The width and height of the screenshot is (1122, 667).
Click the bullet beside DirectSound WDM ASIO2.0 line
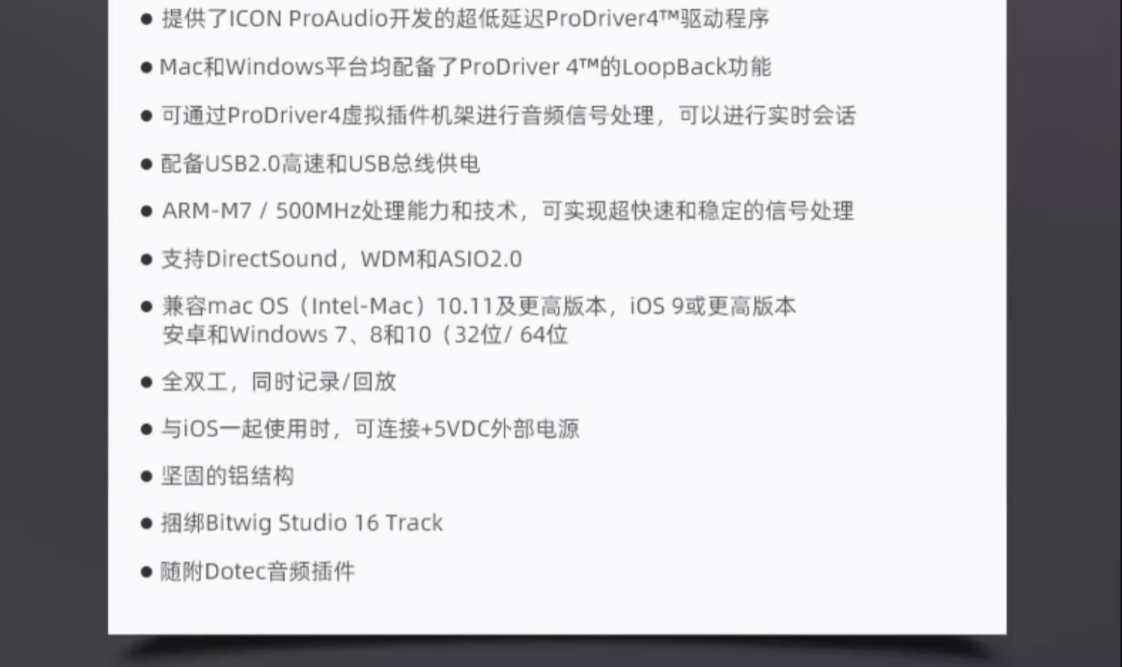click(147, 260)
